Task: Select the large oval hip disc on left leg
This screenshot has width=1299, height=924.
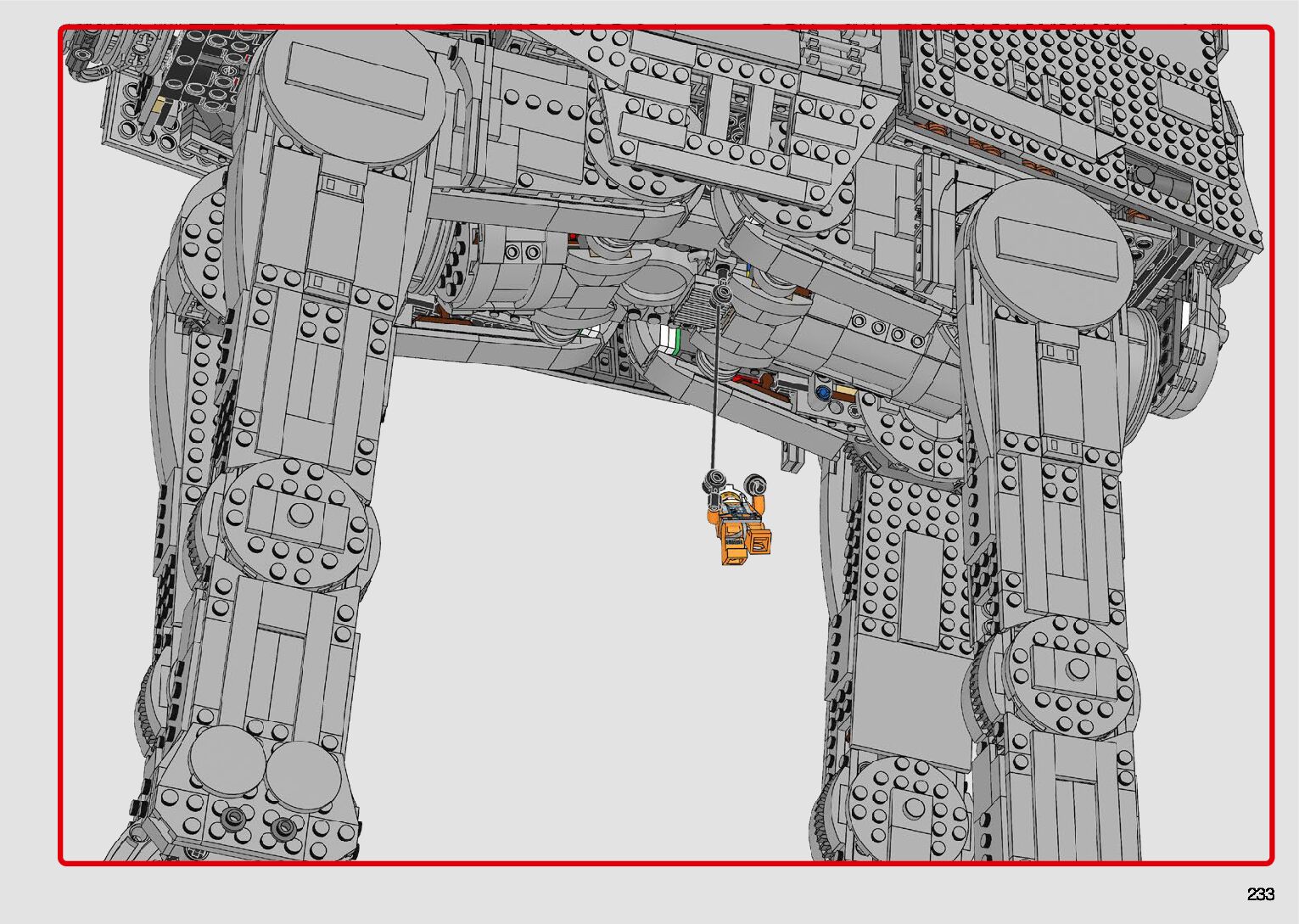Action: [355, 96]
